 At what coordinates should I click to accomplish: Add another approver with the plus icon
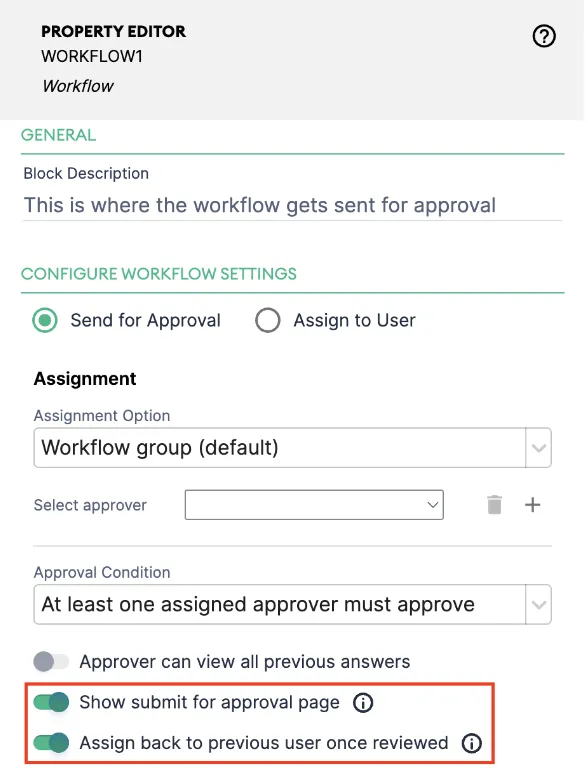(532, 505)
